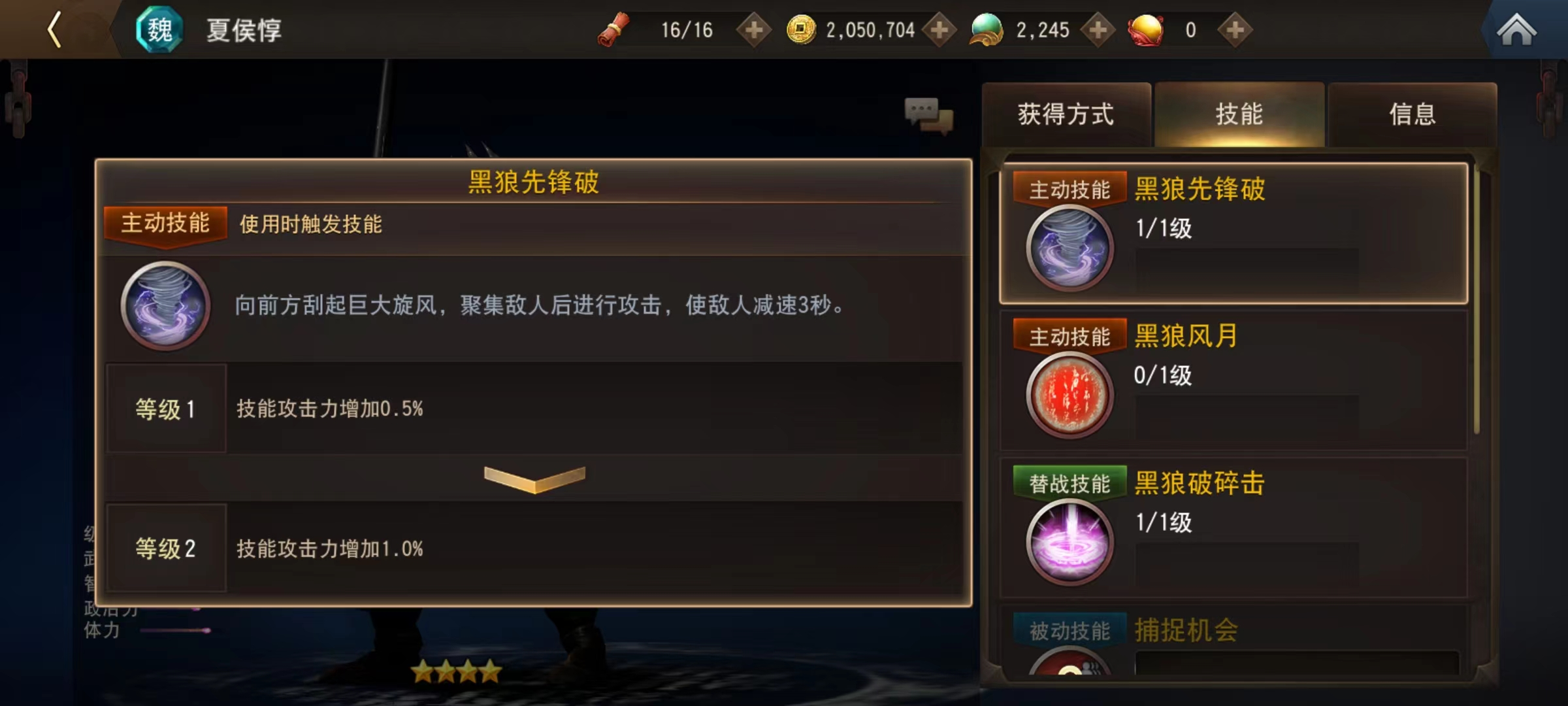Expand skill levels with the golden chevron
This screenshot has height=706, width=1568.
click(x=534, y=479)
